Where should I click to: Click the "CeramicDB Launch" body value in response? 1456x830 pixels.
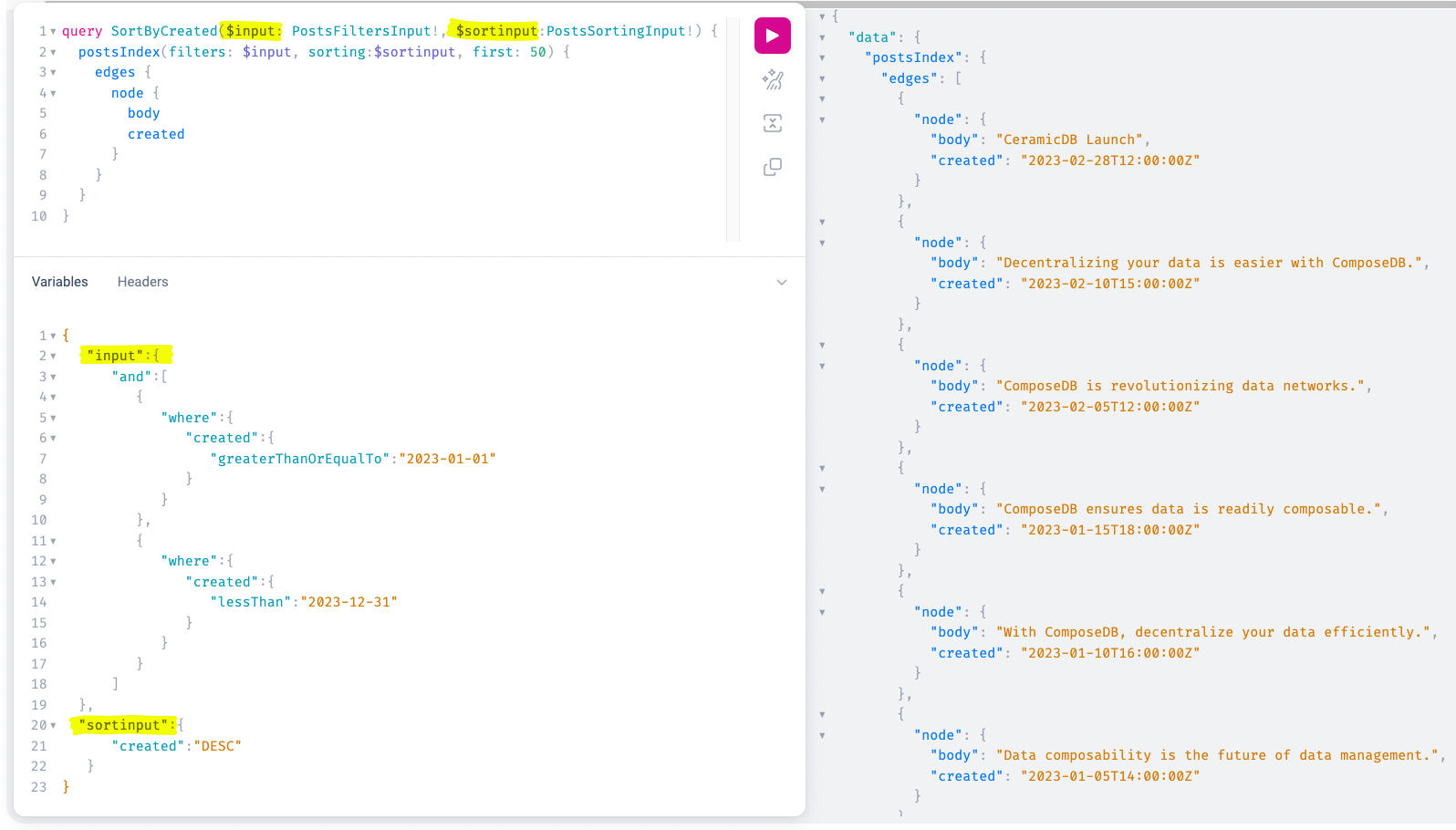point(1070,140)
